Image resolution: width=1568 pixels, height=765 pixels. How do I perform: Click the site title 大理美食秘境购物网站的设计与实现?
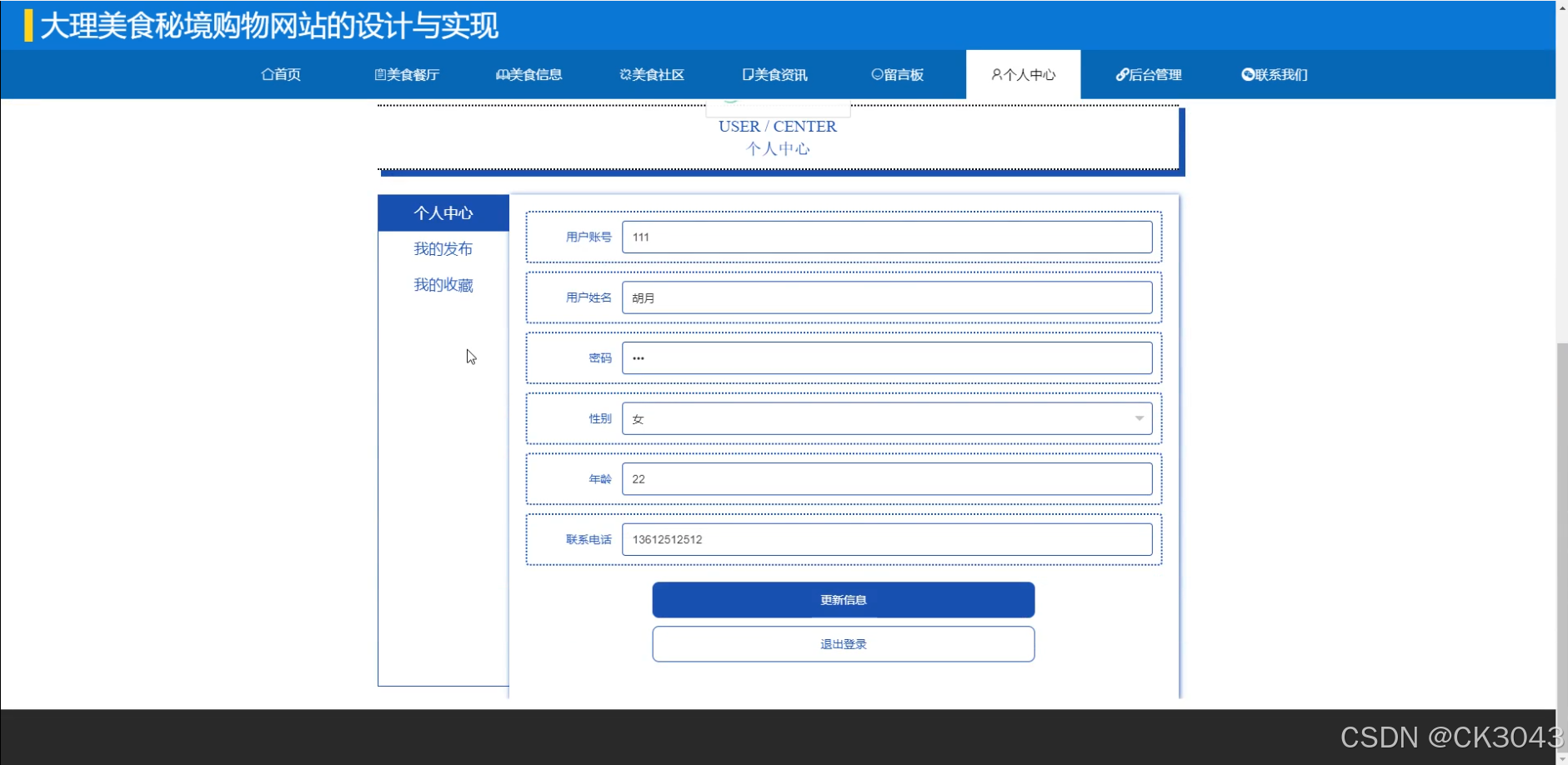click(269, 26)
